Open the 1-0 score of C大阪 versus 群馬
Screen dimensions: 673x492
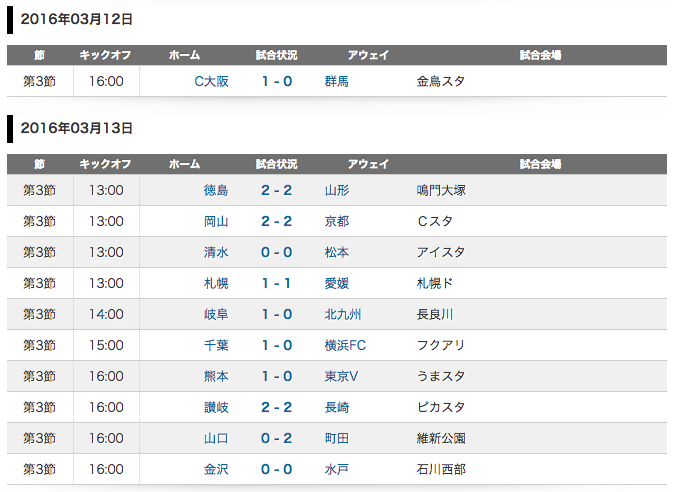pyautogui.click(x=277, y=81)
